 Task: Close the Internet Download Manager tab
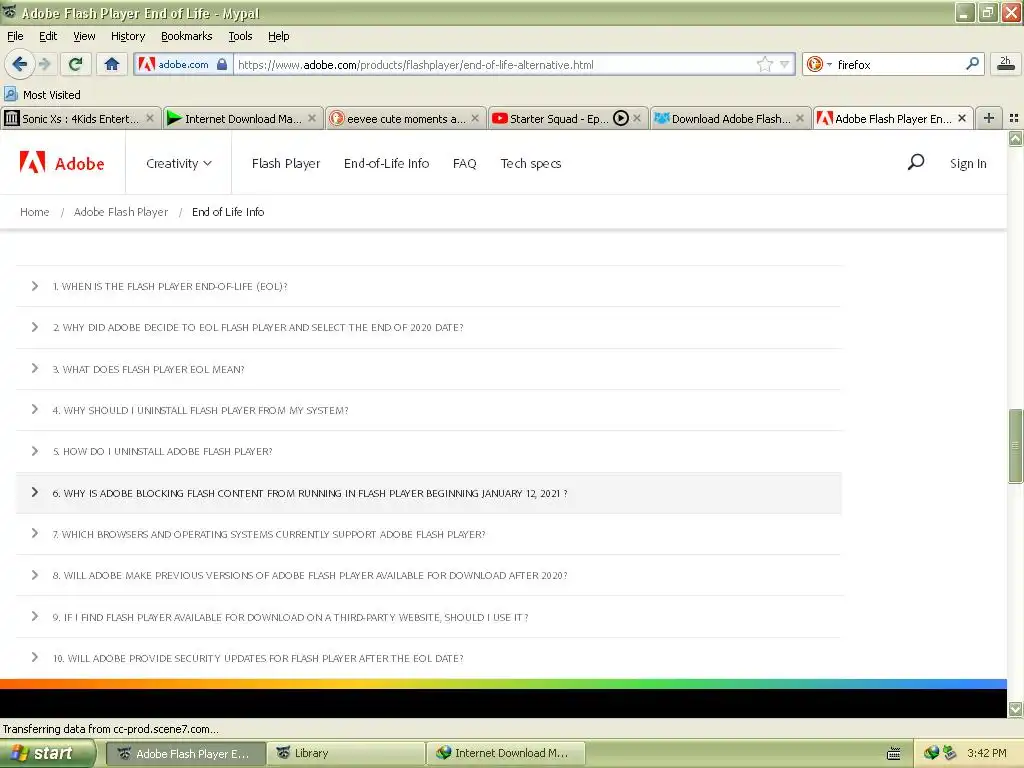click(x=312, y=118)
